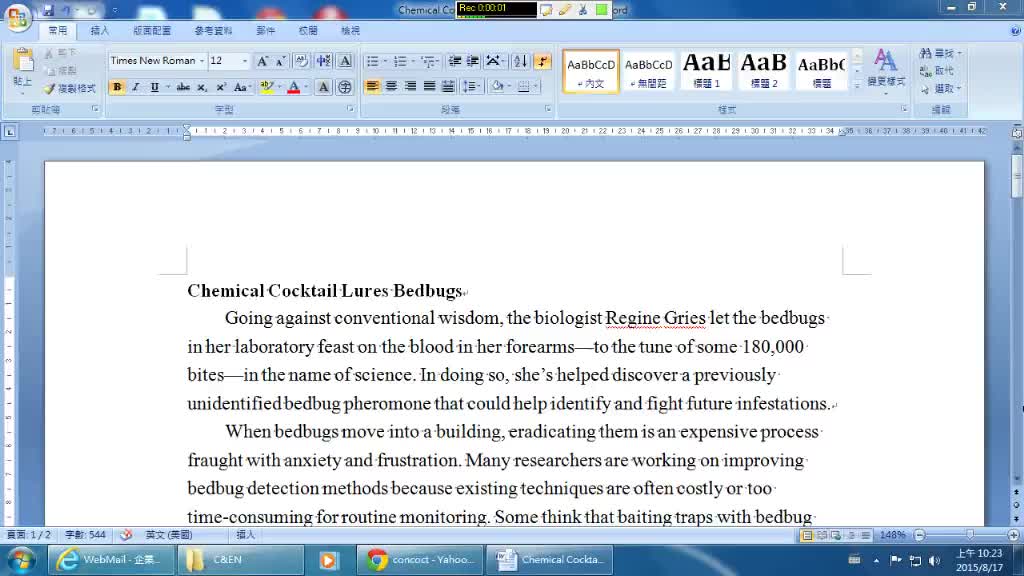Open the line spacing dropdown
This screenshot has height=576, width=1024.
coord(471,86)
